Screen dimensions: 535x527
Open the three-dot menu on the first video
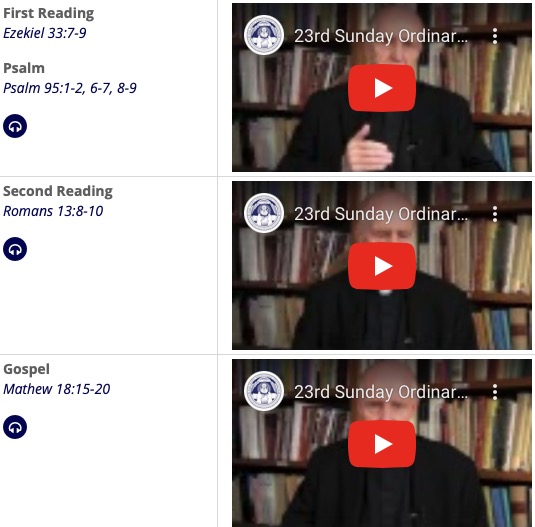pyautogui.click(x=495, y=36)
